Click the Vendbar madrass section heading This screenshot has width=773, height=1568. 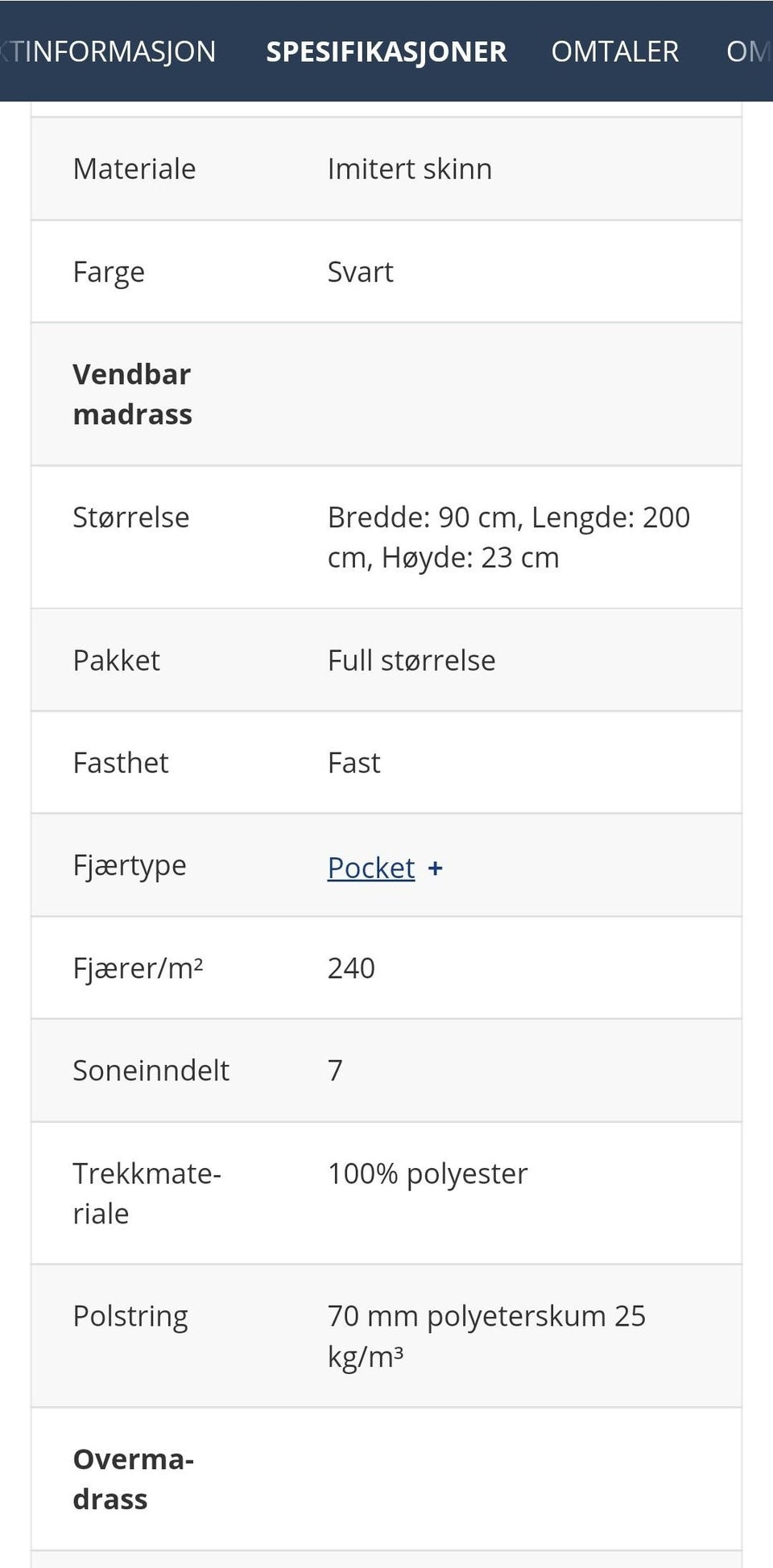(x=132, y=394)
